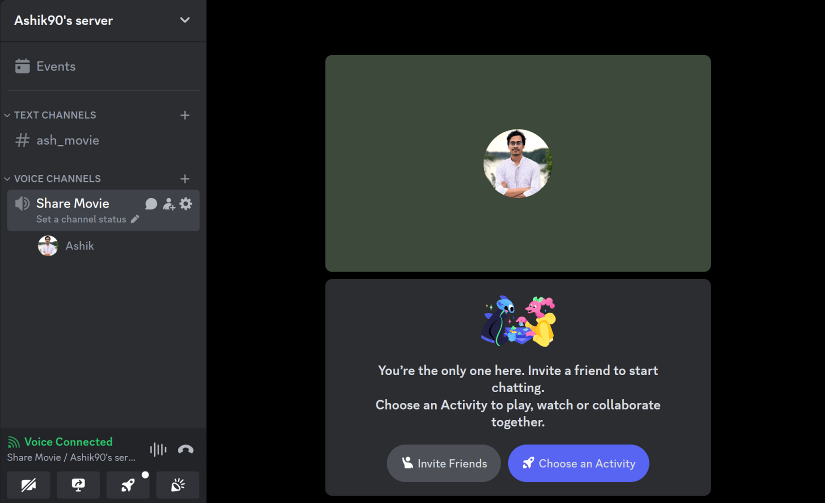Click the pencil icon beside channel status

click(135, 219)
